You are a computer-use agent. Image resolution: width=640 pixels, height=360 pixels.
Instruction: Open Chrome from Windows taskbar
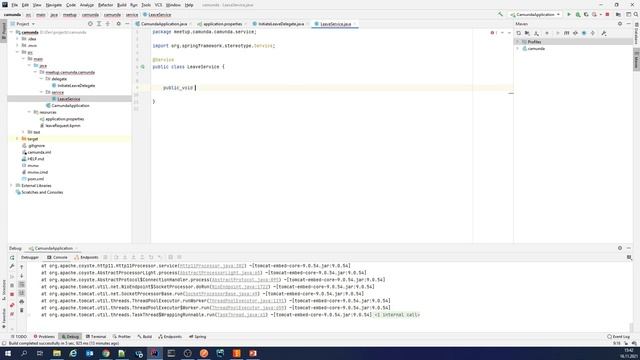(x=106, y=353)
